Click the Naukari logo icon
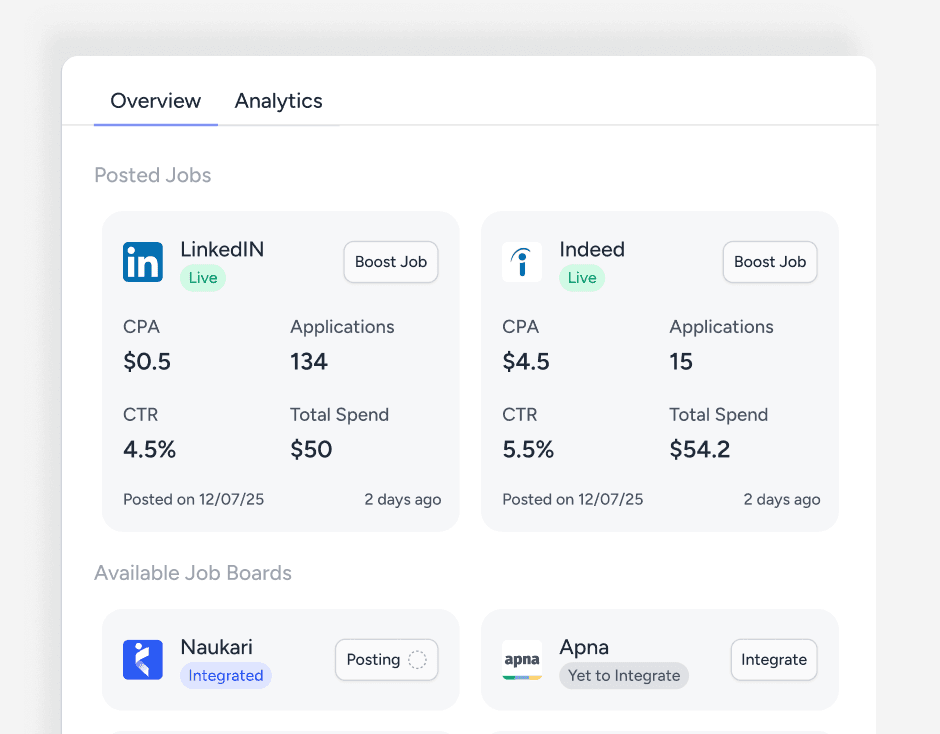The width and height of the screenshot is (940, 734). [x=143, y=660]
